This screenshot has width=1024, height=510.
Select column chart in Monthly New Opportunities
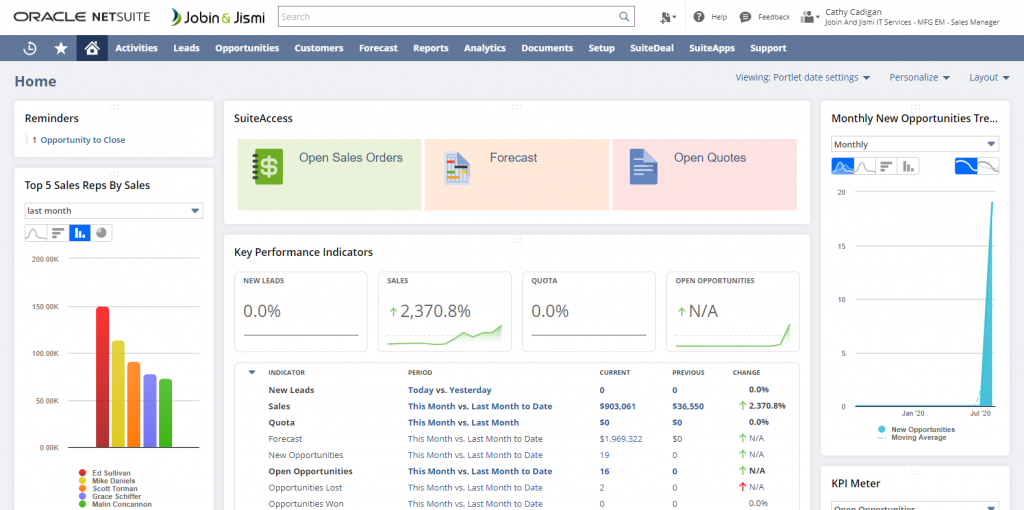(x=908, y=167)
